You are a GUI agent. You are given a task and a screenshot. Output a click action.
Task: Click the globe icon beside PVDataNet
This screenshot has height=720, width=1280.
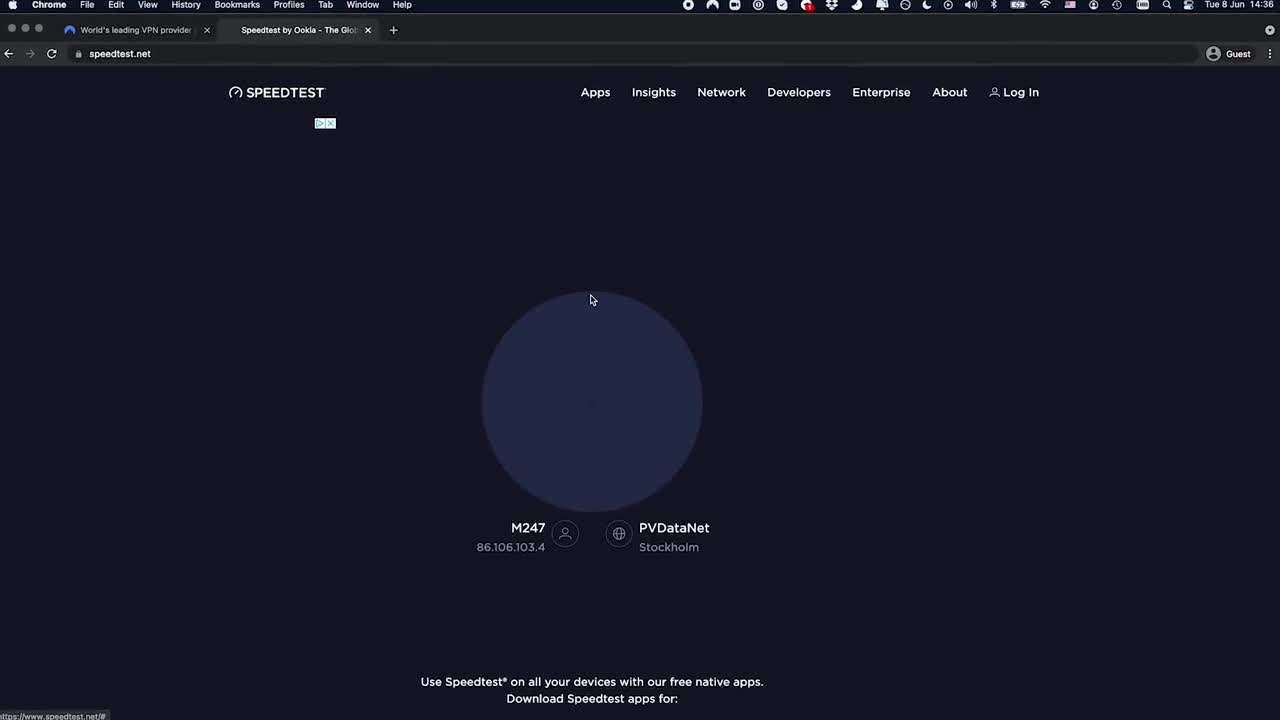pos(619,534)
